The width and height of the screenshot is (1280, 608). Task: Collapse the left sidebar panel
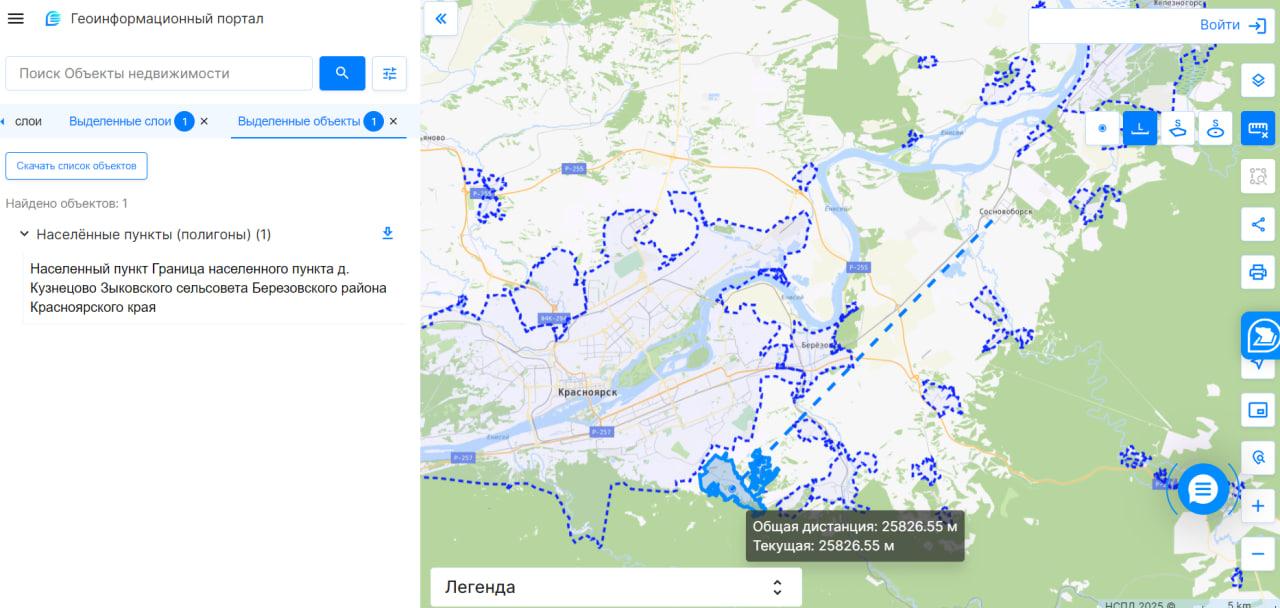[440, 19]
